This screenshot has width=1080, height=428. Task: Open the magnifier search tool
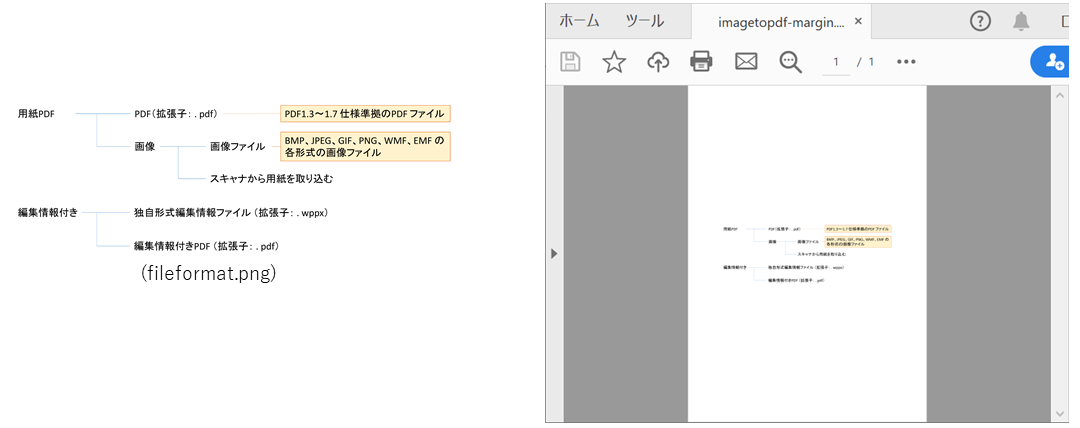point(791,62)
